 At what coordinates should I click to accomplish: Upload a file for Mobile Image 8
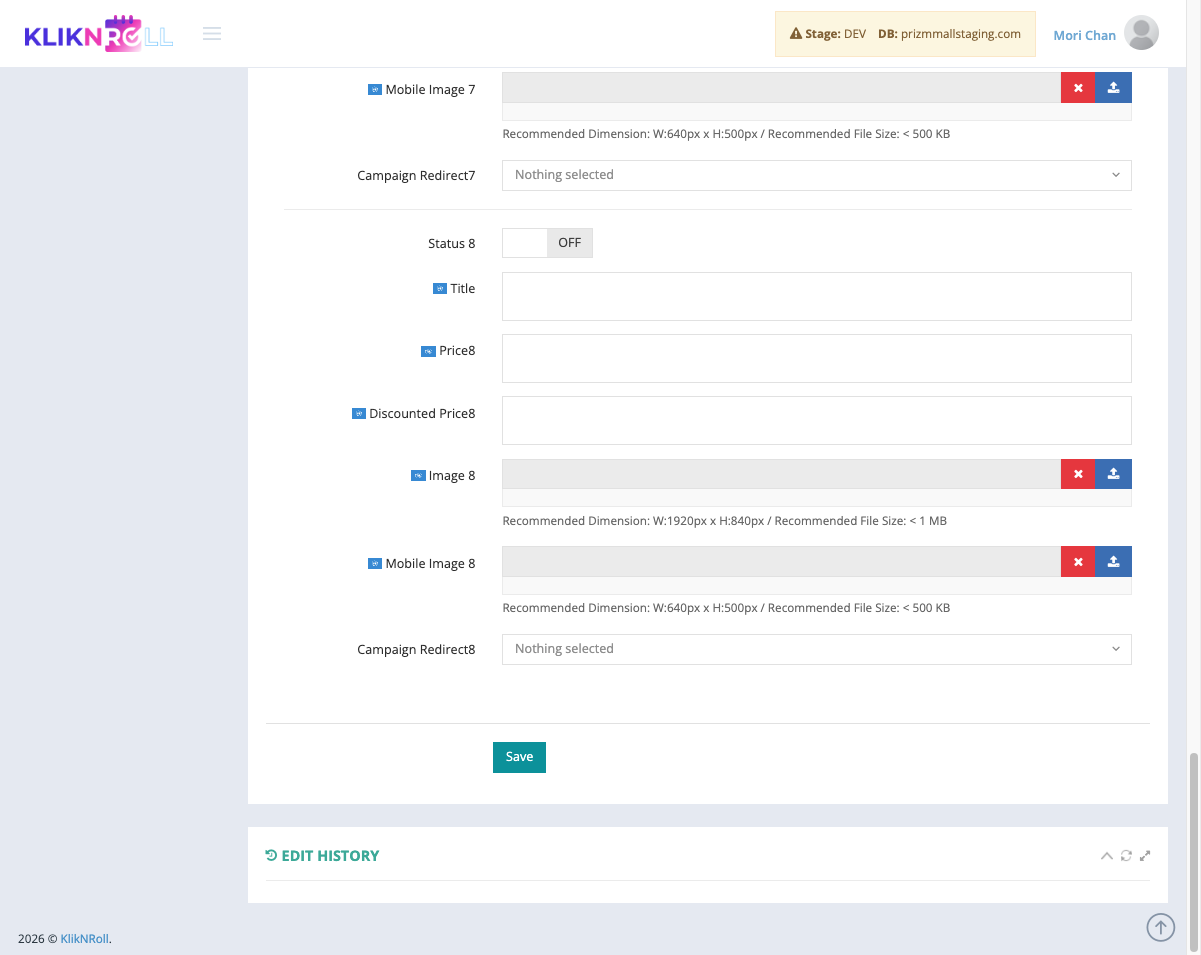click(x=1114, y=562)
